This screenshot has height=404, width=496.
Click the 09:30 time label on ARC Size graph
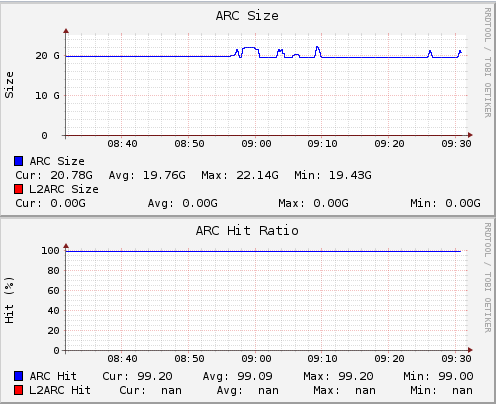tap(456, 144)
